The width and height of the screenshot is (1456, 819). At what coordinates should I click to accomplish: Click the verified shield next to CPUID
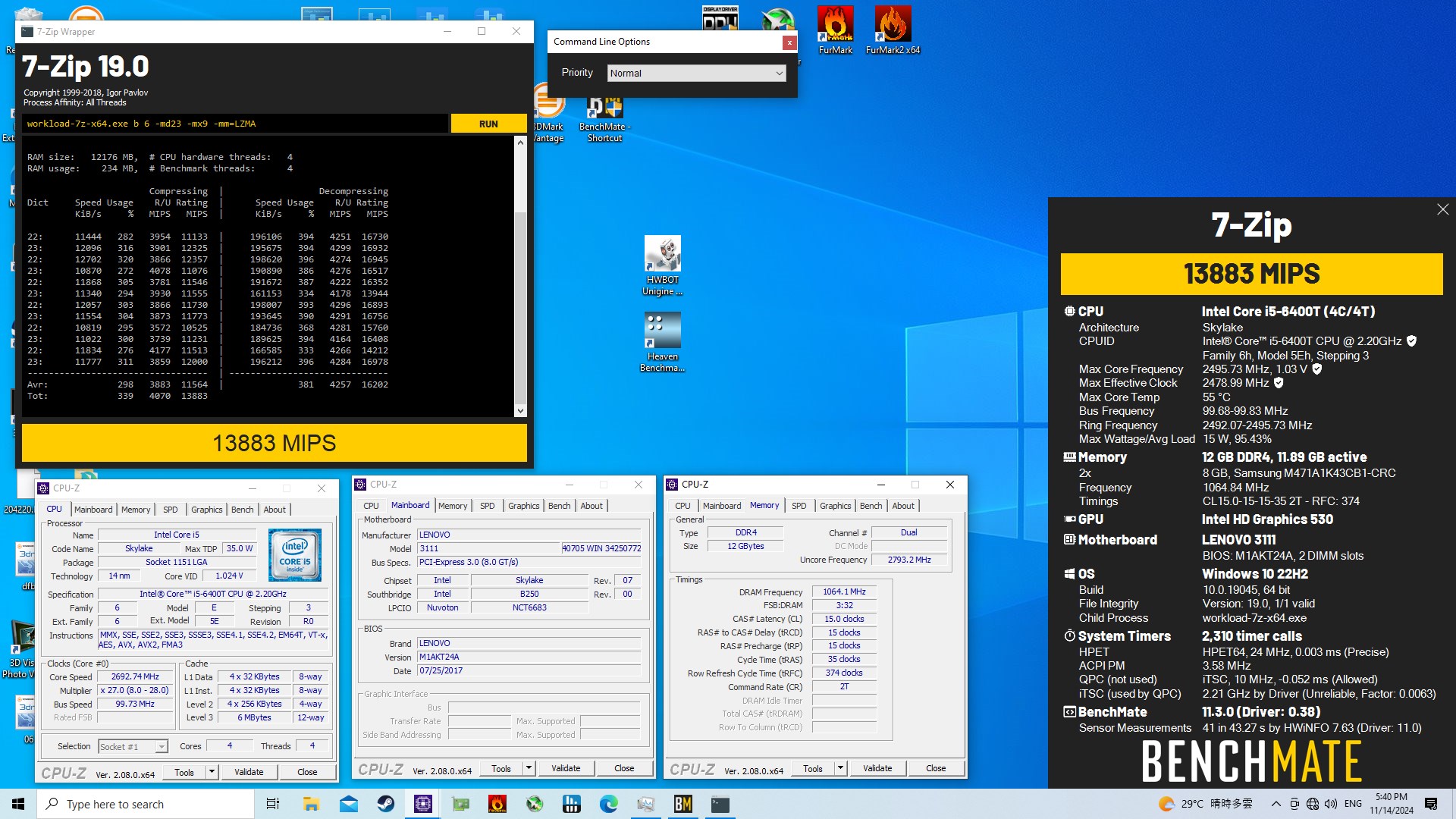pyautogui.click(x=1411, y=341)
